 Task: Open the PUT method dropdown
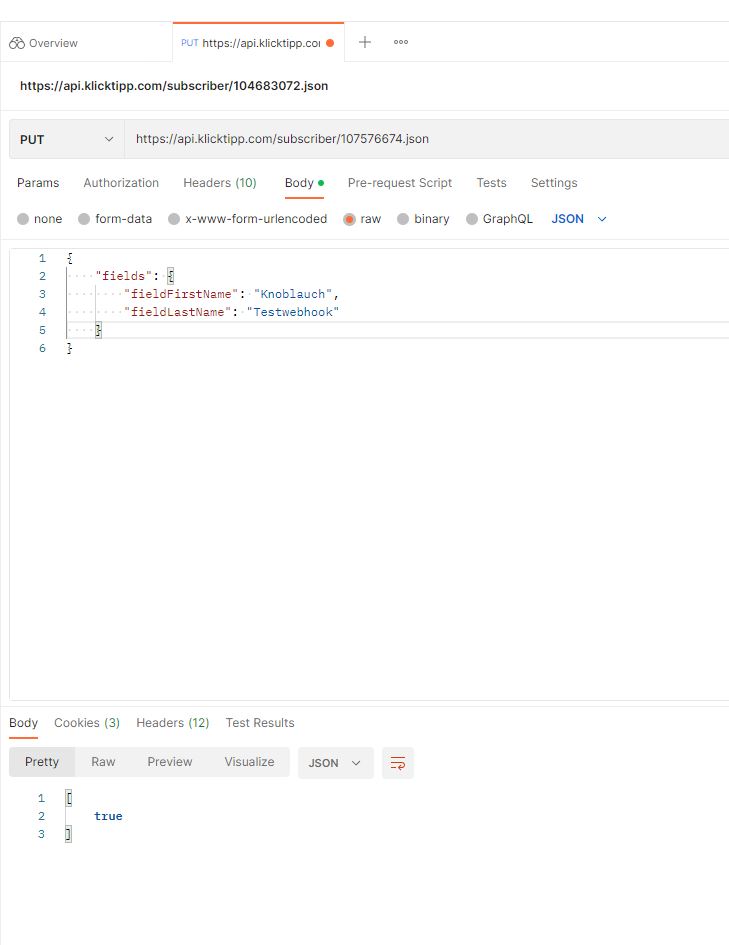[x=67, y=139]
